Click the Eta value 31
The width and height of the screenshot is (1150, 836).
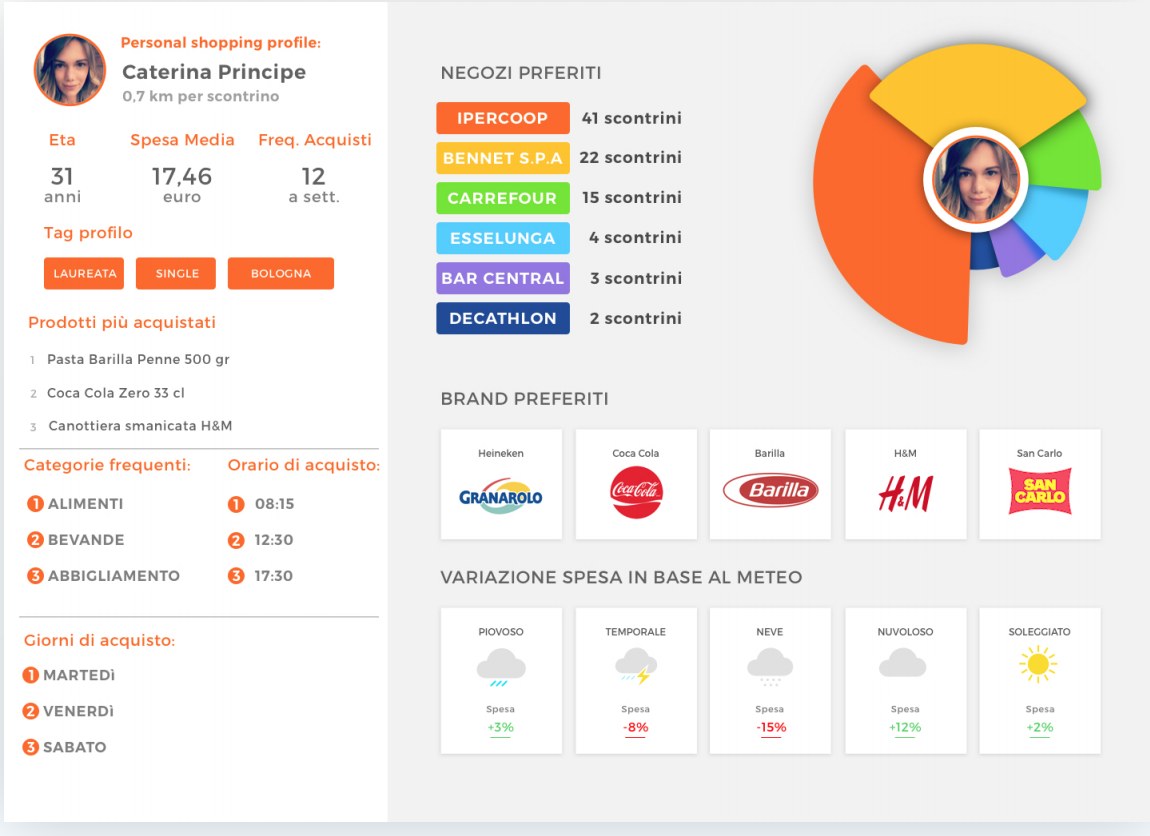(62, 176)
